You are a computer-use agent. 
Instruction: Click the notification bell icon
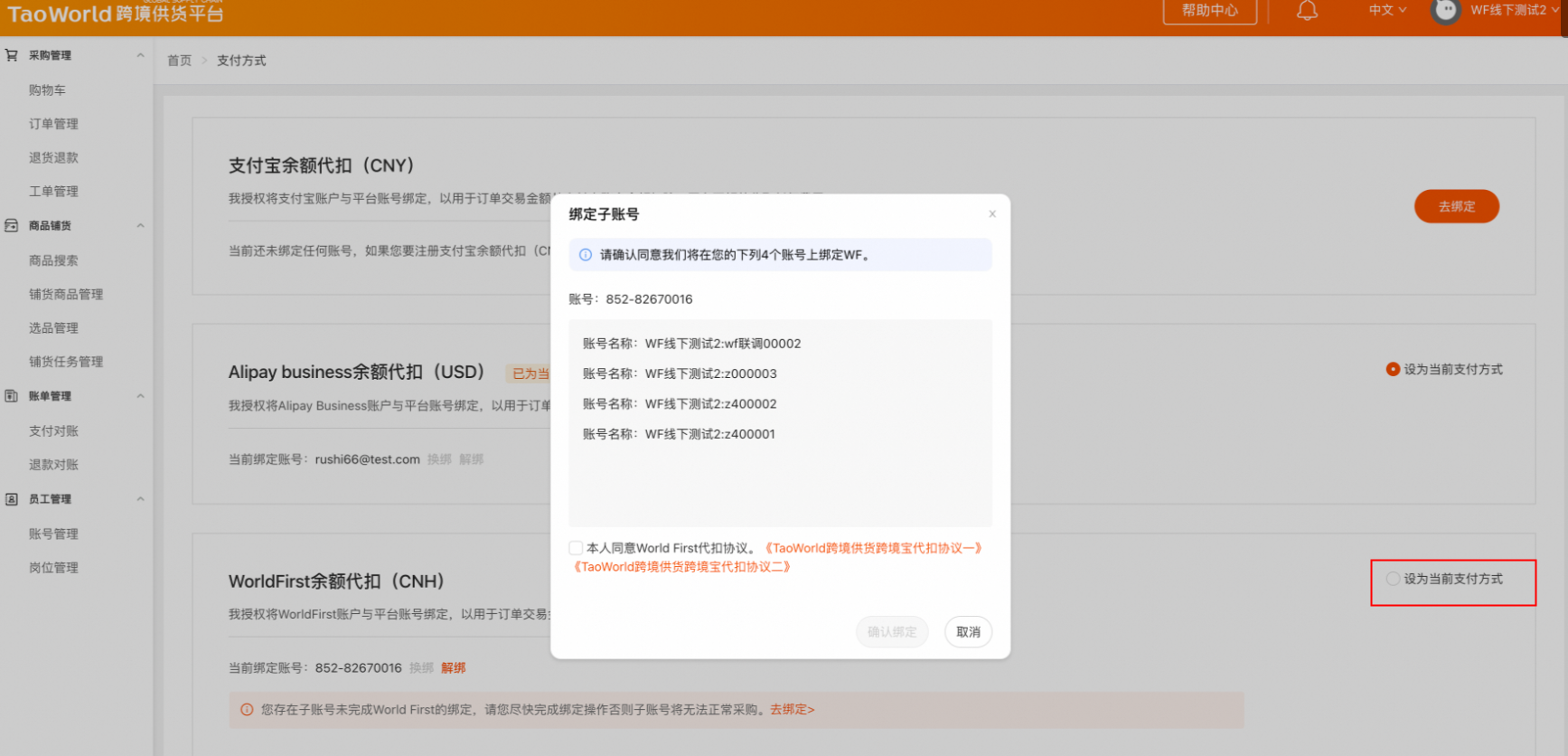tap(1307, 11)
